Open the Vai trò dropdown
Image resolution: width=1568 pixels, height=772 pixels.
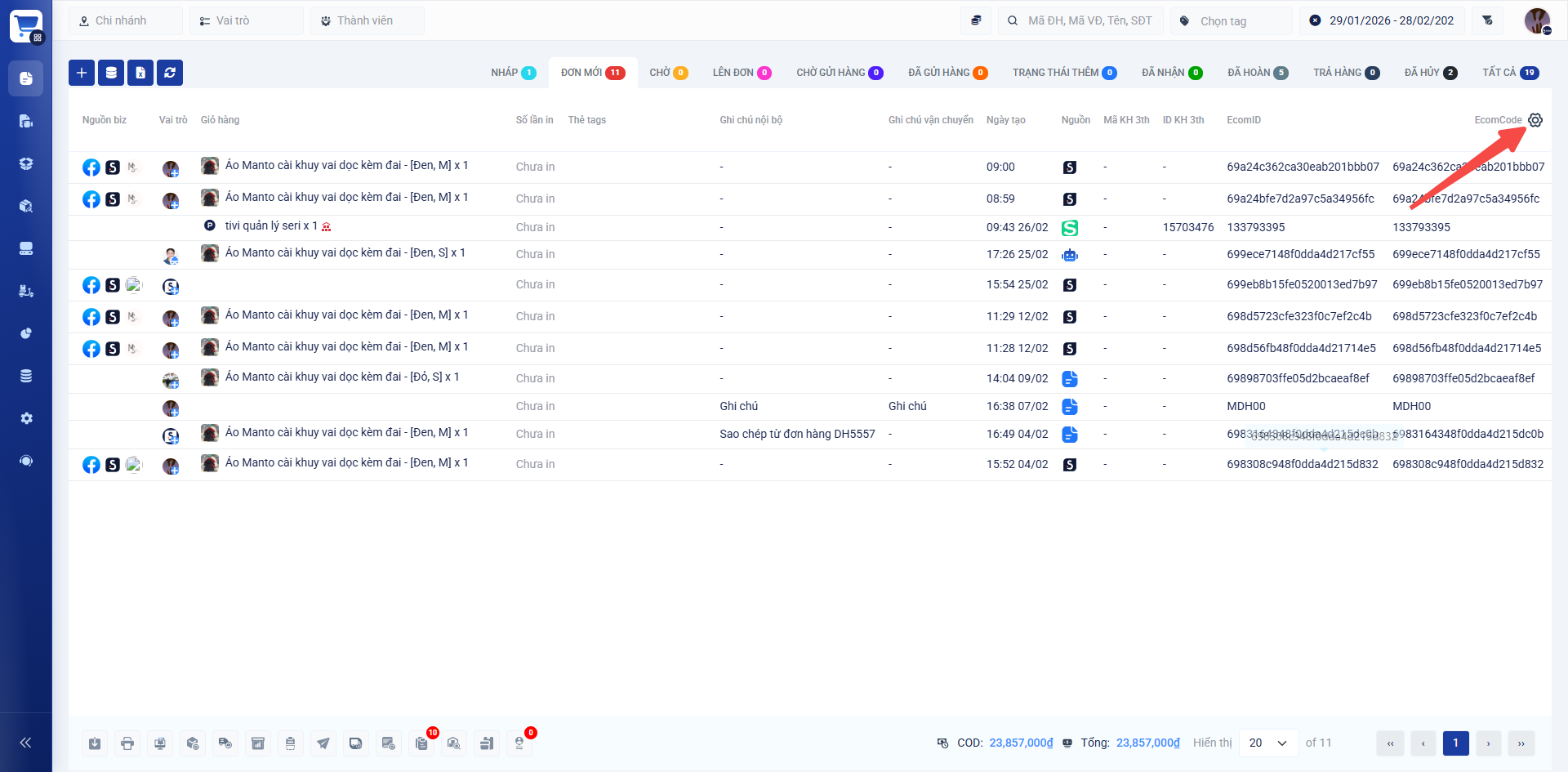247,20
